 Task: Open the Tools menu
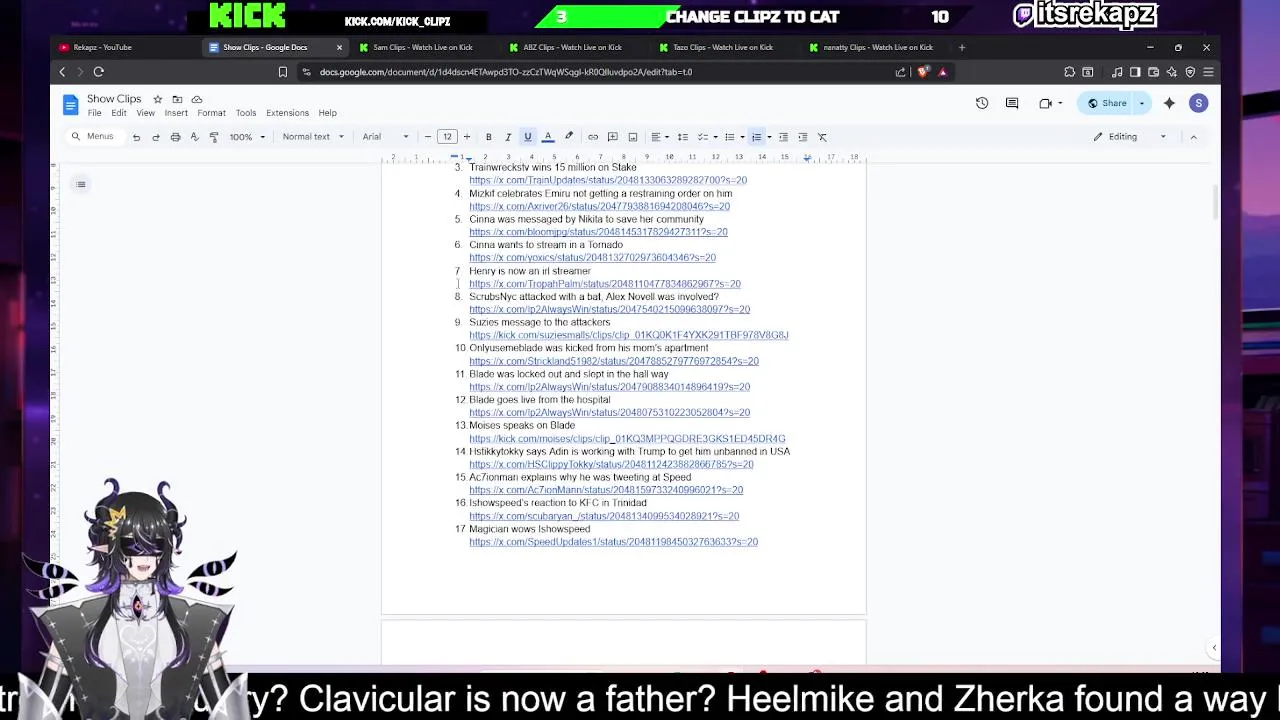[x=246, y=113]
